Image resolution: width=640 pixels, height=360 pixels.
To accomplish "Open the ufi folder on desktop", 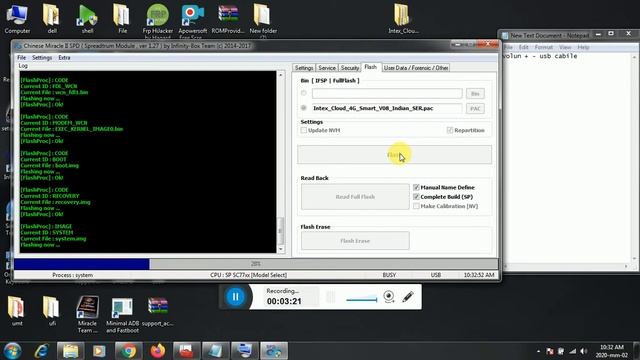I will tap(52, 310).
